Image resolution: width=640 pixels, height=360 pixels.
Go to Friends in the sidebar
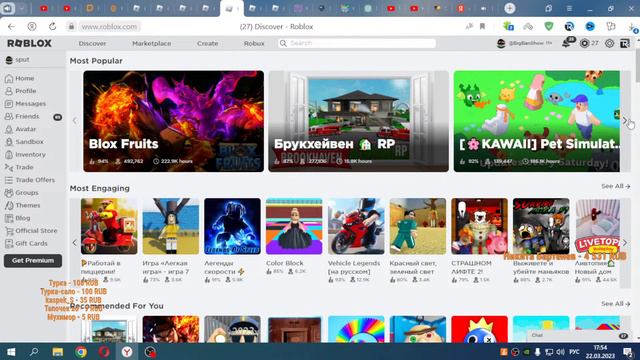click(x=22, y=116)
